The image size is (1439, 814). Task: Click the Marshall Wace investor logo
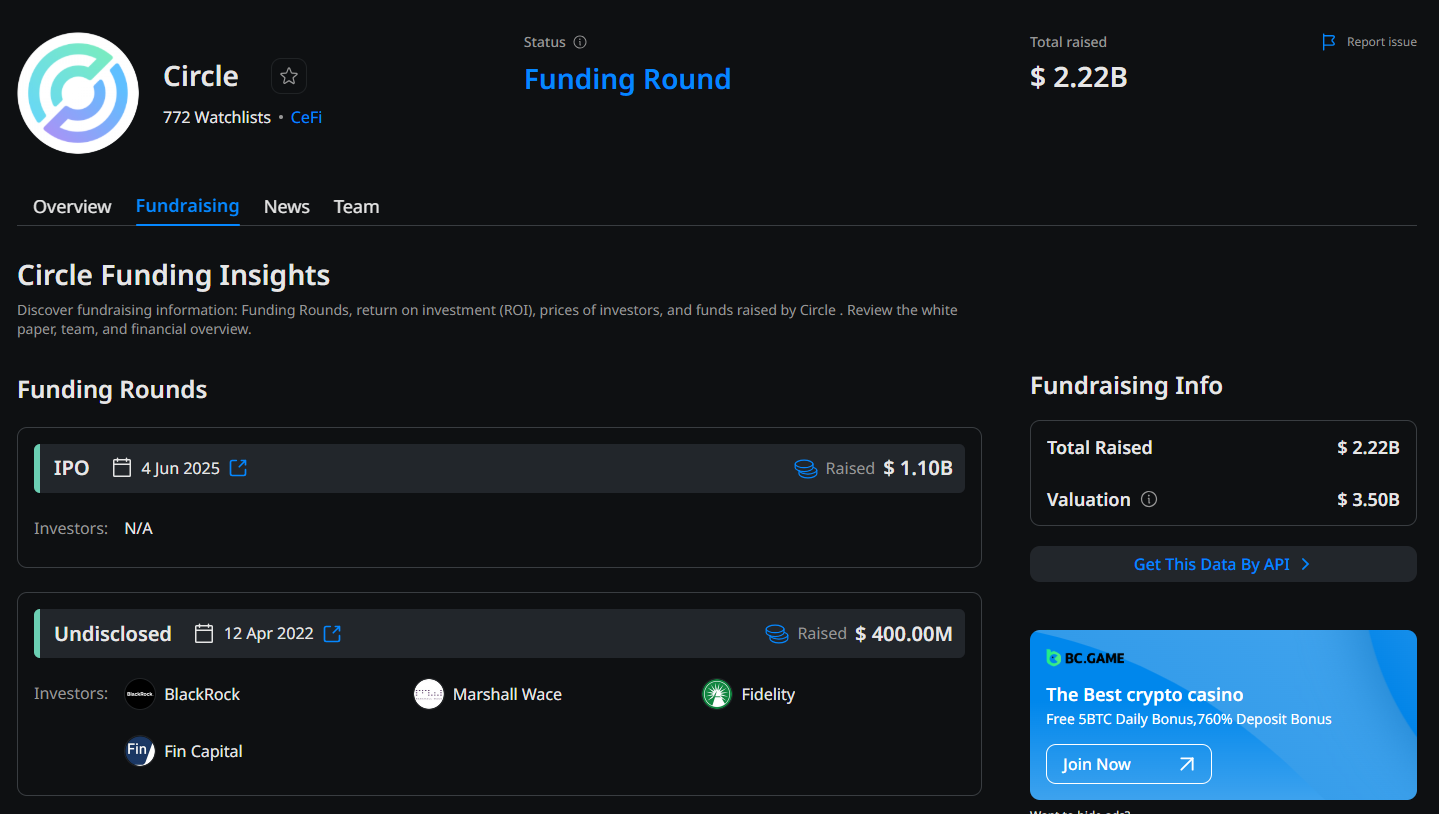(428, 693)
